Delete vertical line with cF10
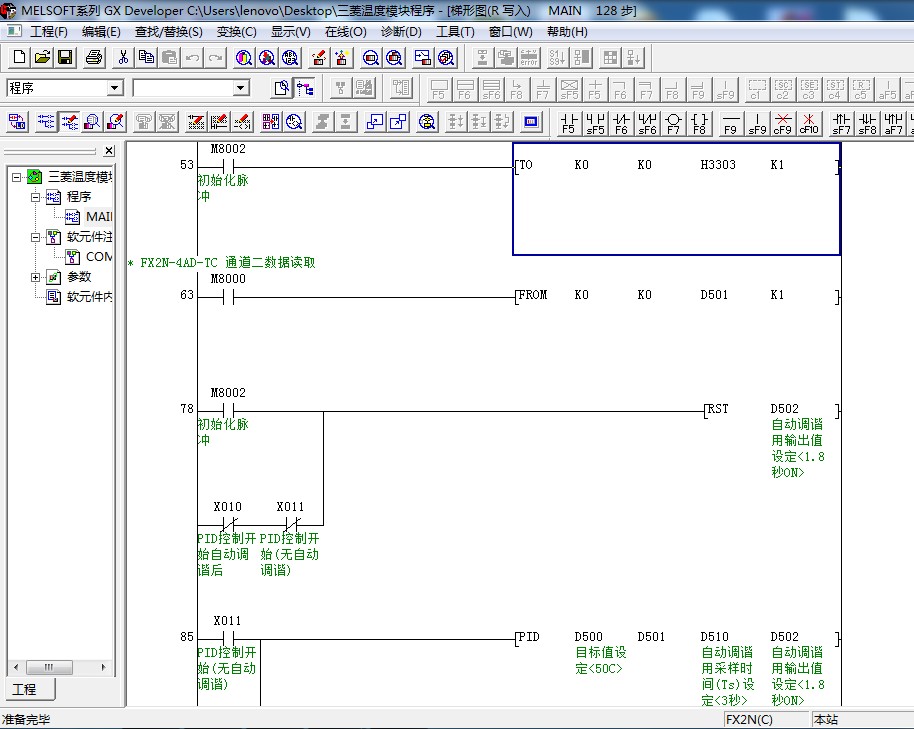The image size is (914, 729). pyautogui.click(x=809, y=123)
